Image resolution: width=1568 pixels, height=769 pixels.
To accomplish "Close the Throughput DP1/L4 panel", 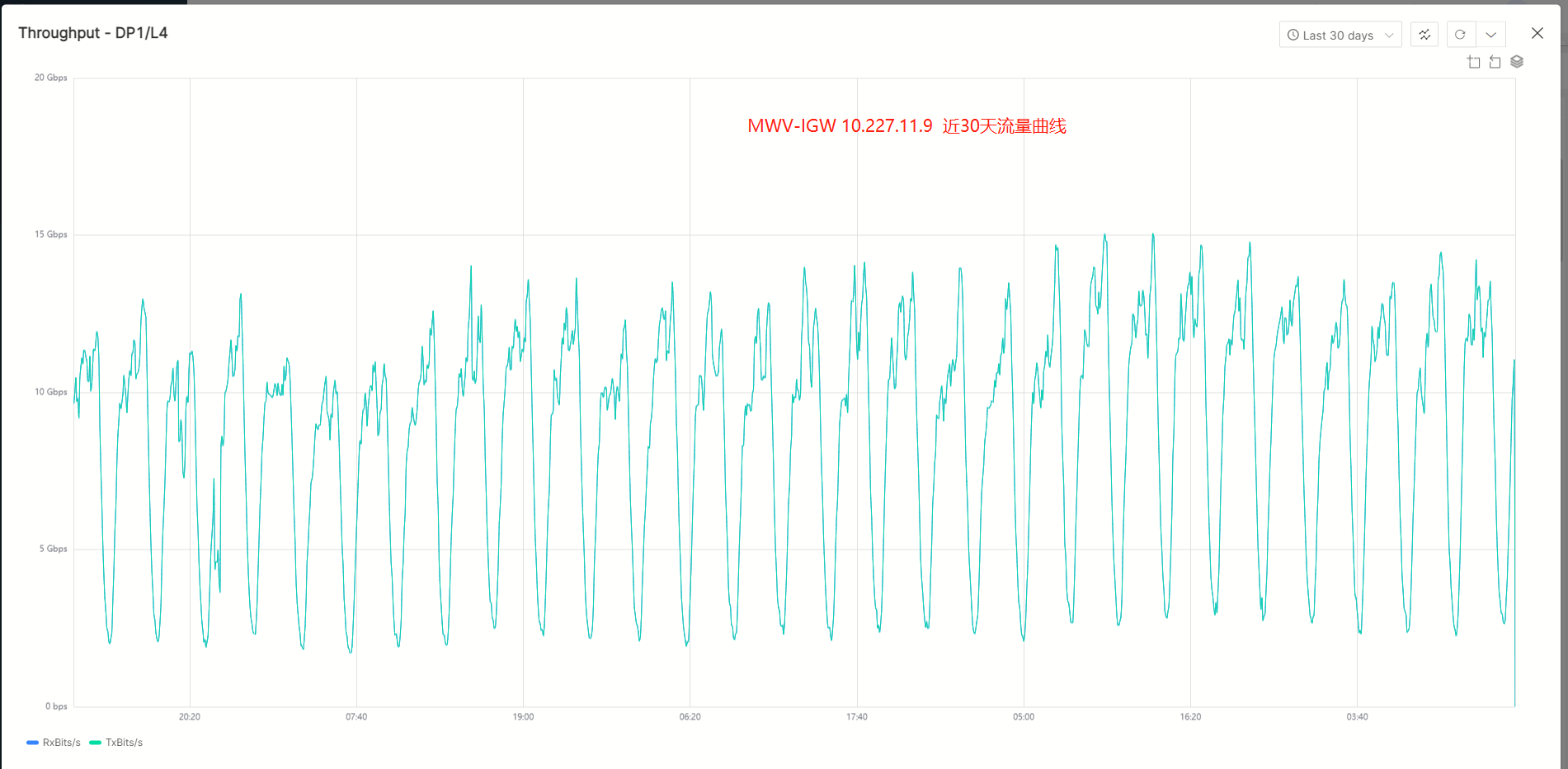I will pos(1537,33).
